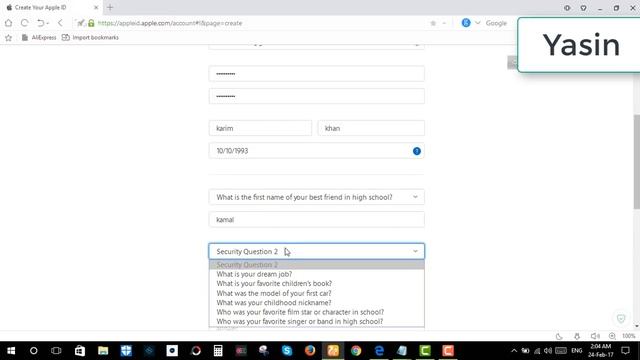Bookmark this page with the star icon

[x=433, y=23]
